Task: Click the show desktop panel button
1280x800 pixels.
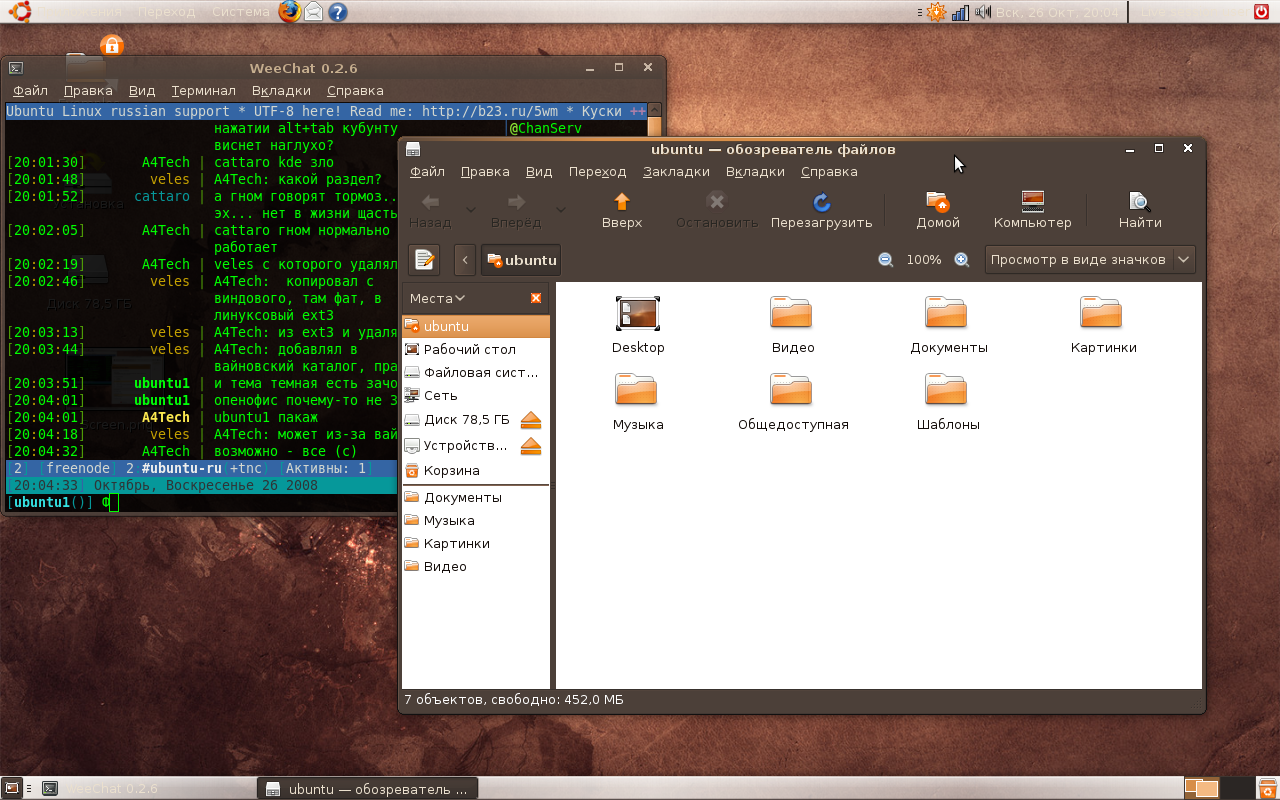Action: click(x=11, y=788)
